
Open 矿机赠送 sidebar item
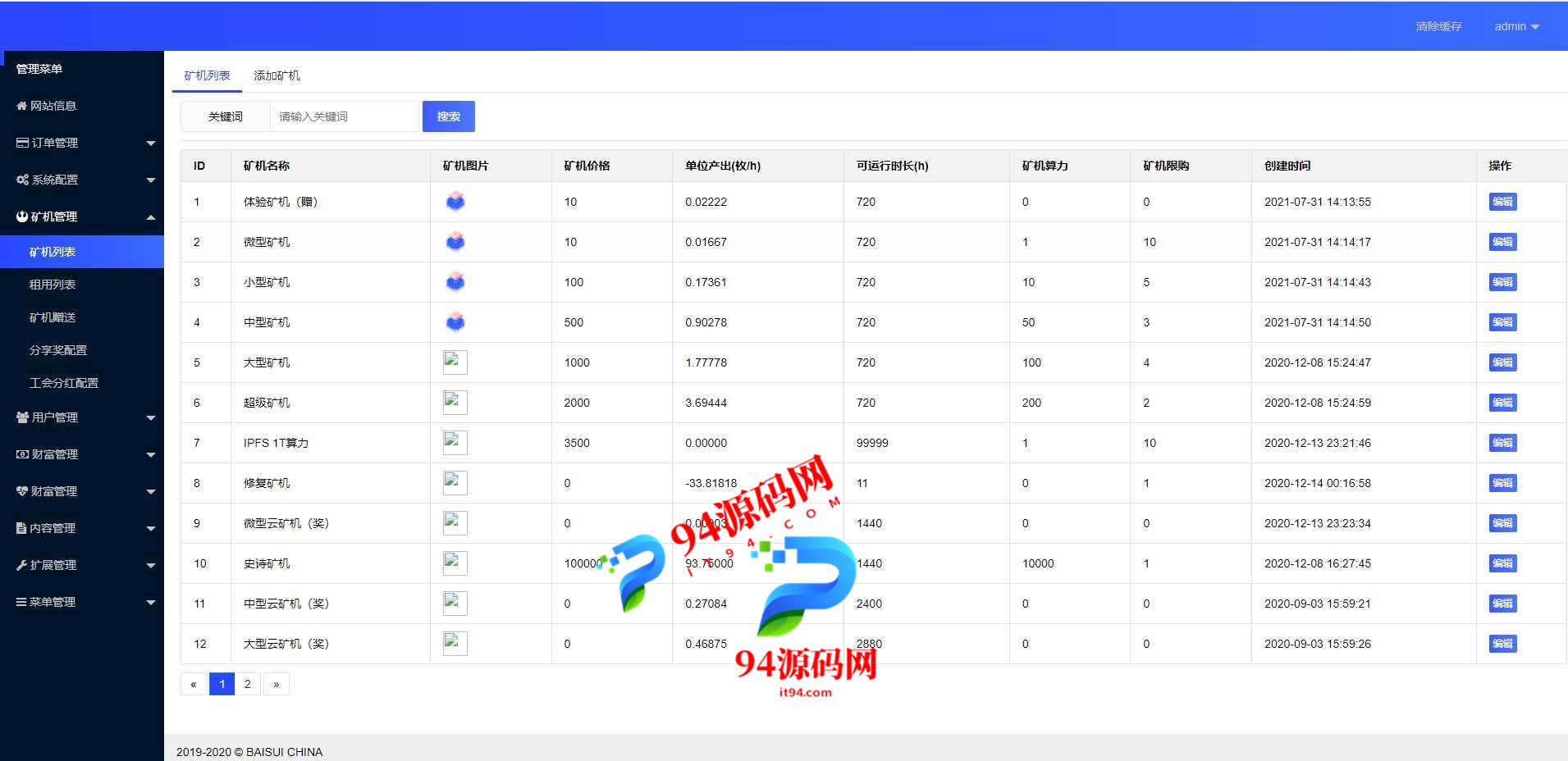[82, 317]
